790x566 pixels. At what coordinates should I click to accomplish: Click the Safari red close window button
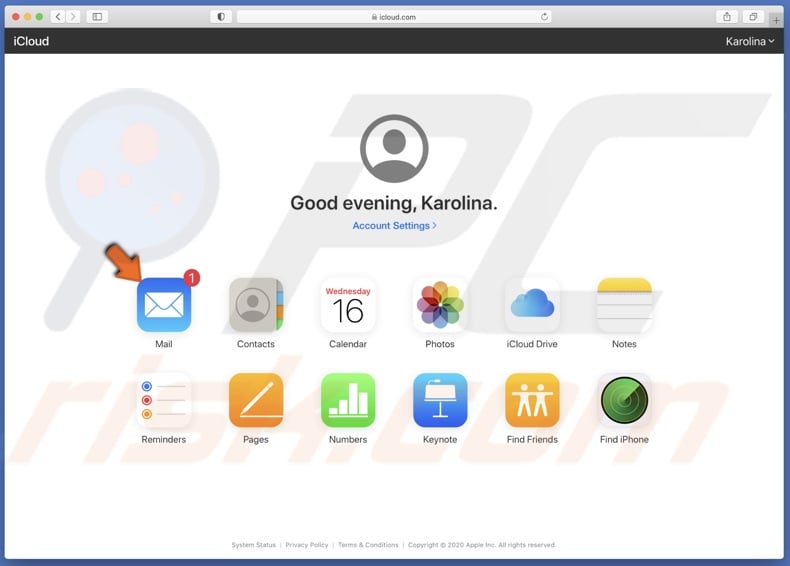click(16, 17)
